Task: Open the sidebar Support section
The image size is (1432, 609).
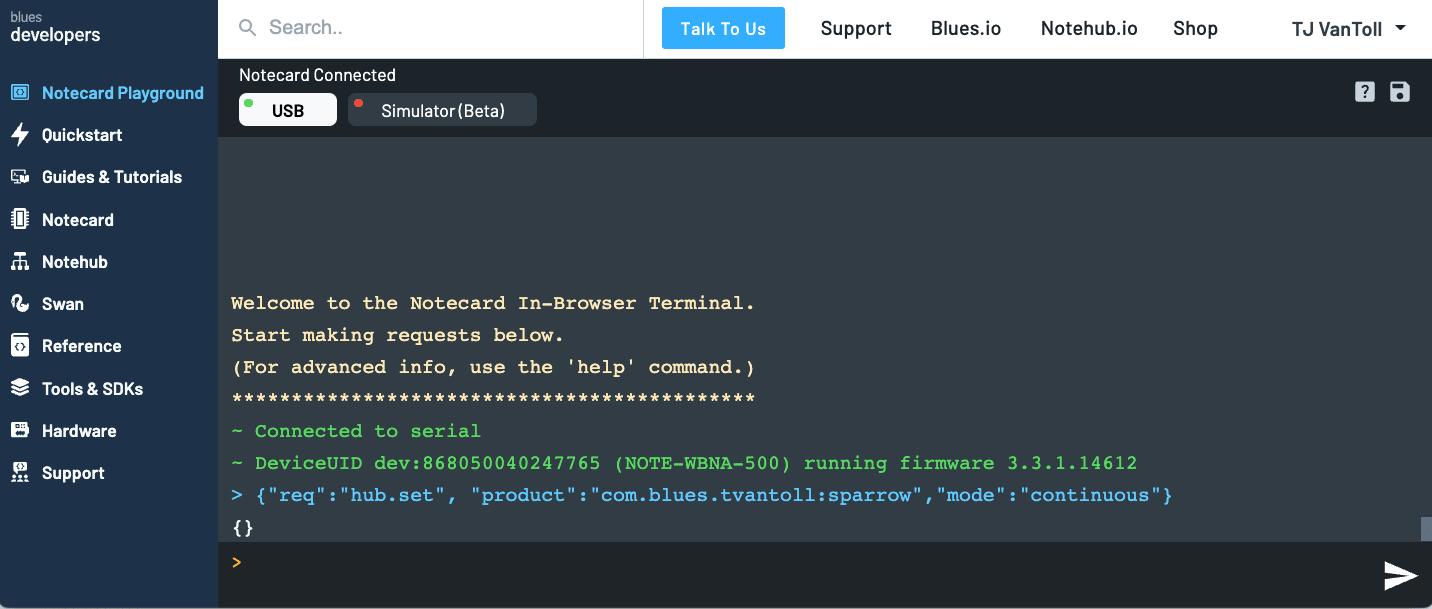Action: pos(73,473)
